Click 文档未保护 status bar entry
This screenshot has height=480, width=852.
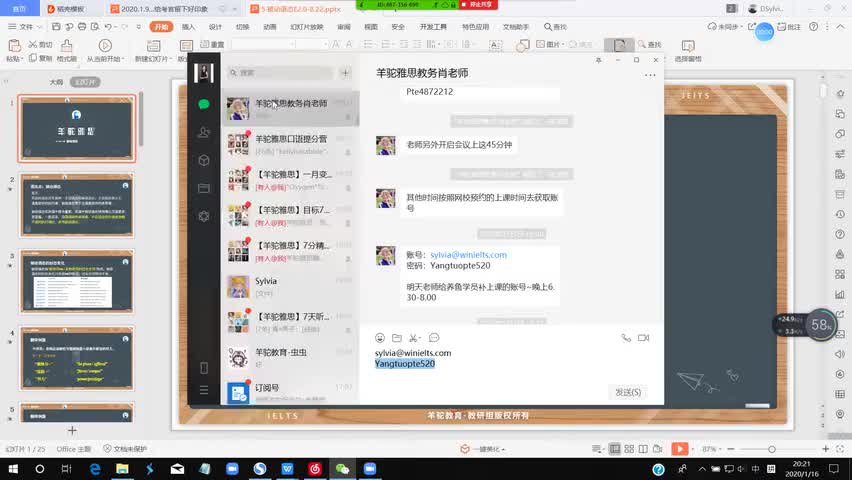125,449
